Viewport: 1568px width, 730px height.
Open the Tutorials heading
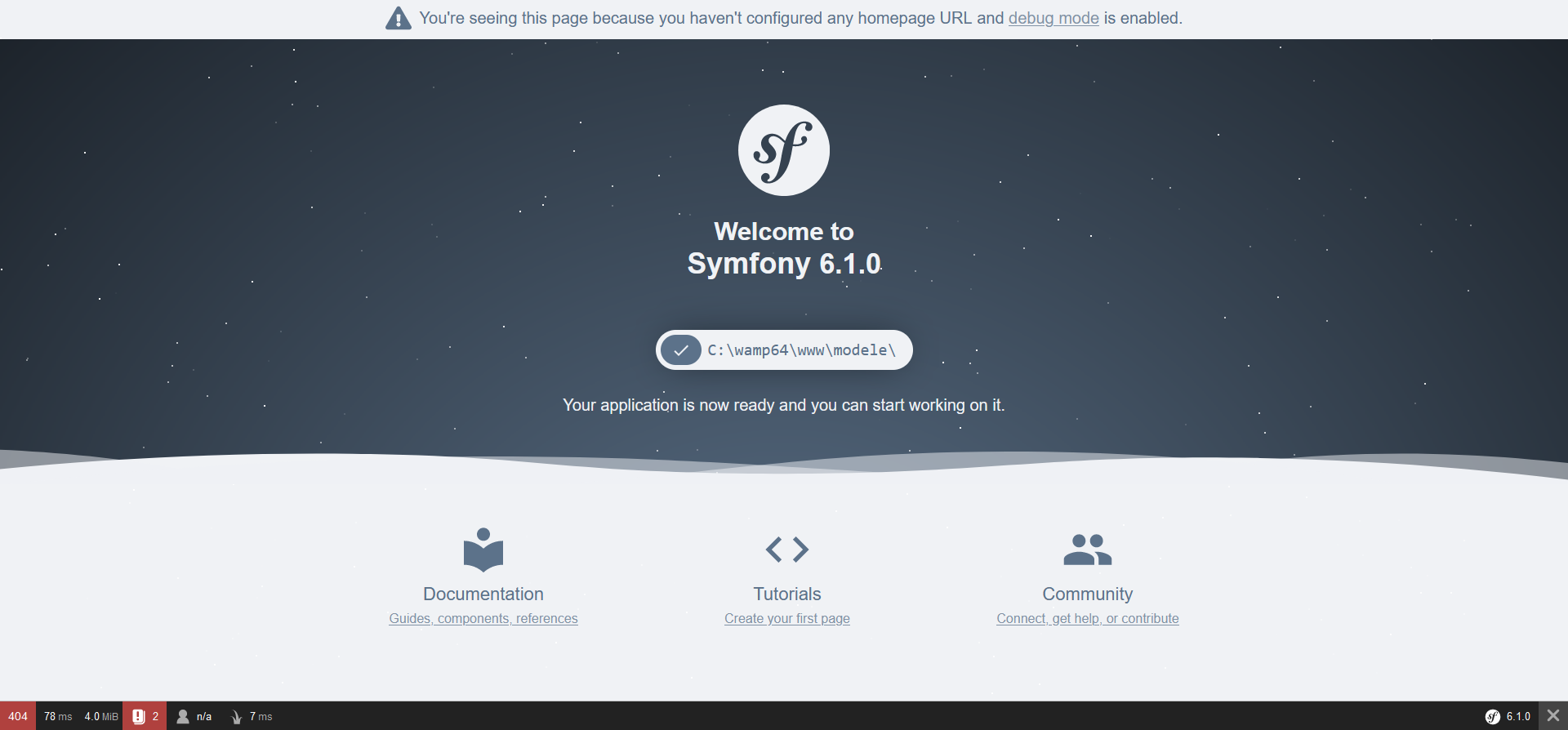pos(787,594)
